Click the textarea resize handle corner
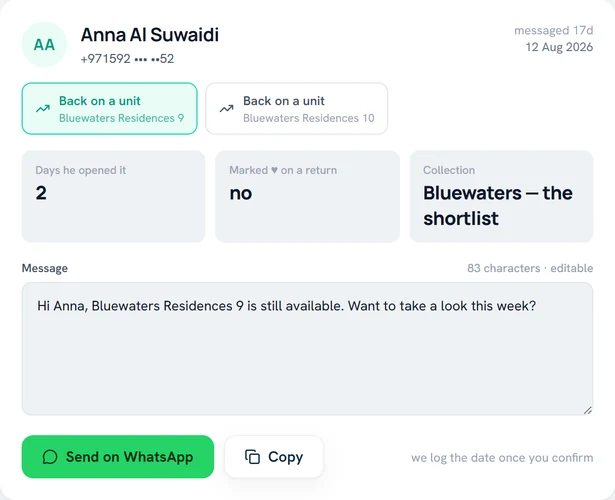Viewport: 615px width, 500px height. pos(587,410)
